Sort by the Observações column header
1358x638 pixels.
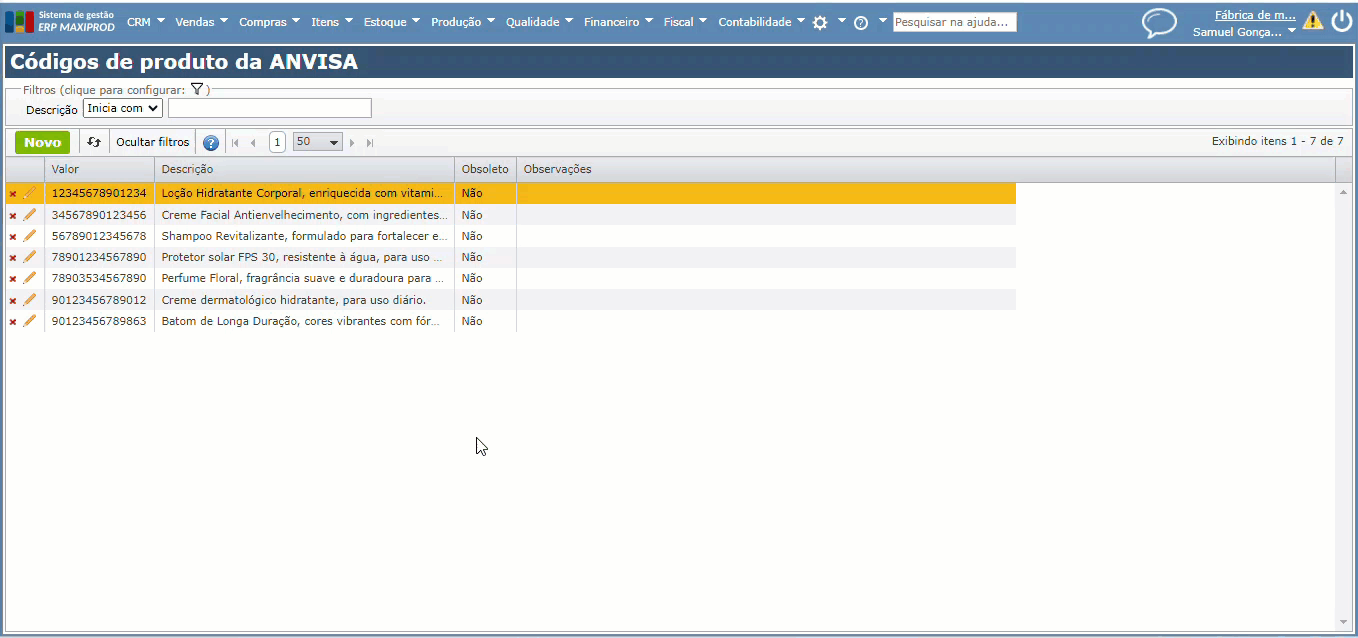point(925,169)
